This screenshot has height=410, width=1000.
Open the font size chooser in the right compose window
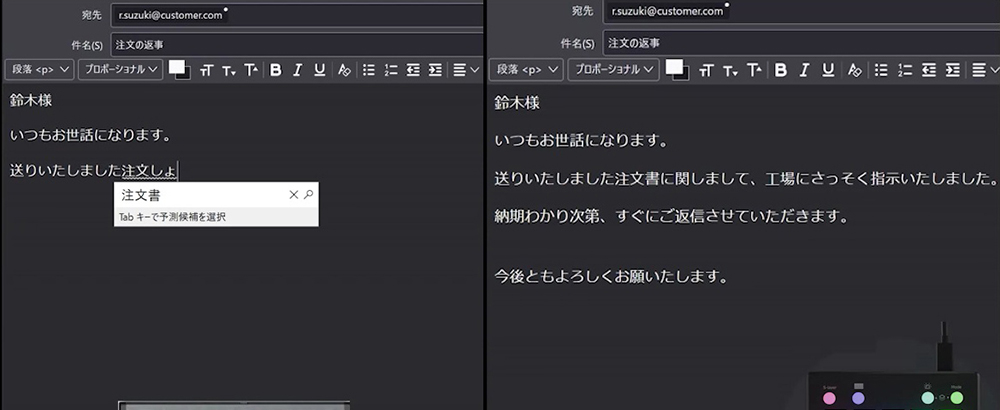tap(706, 70)
